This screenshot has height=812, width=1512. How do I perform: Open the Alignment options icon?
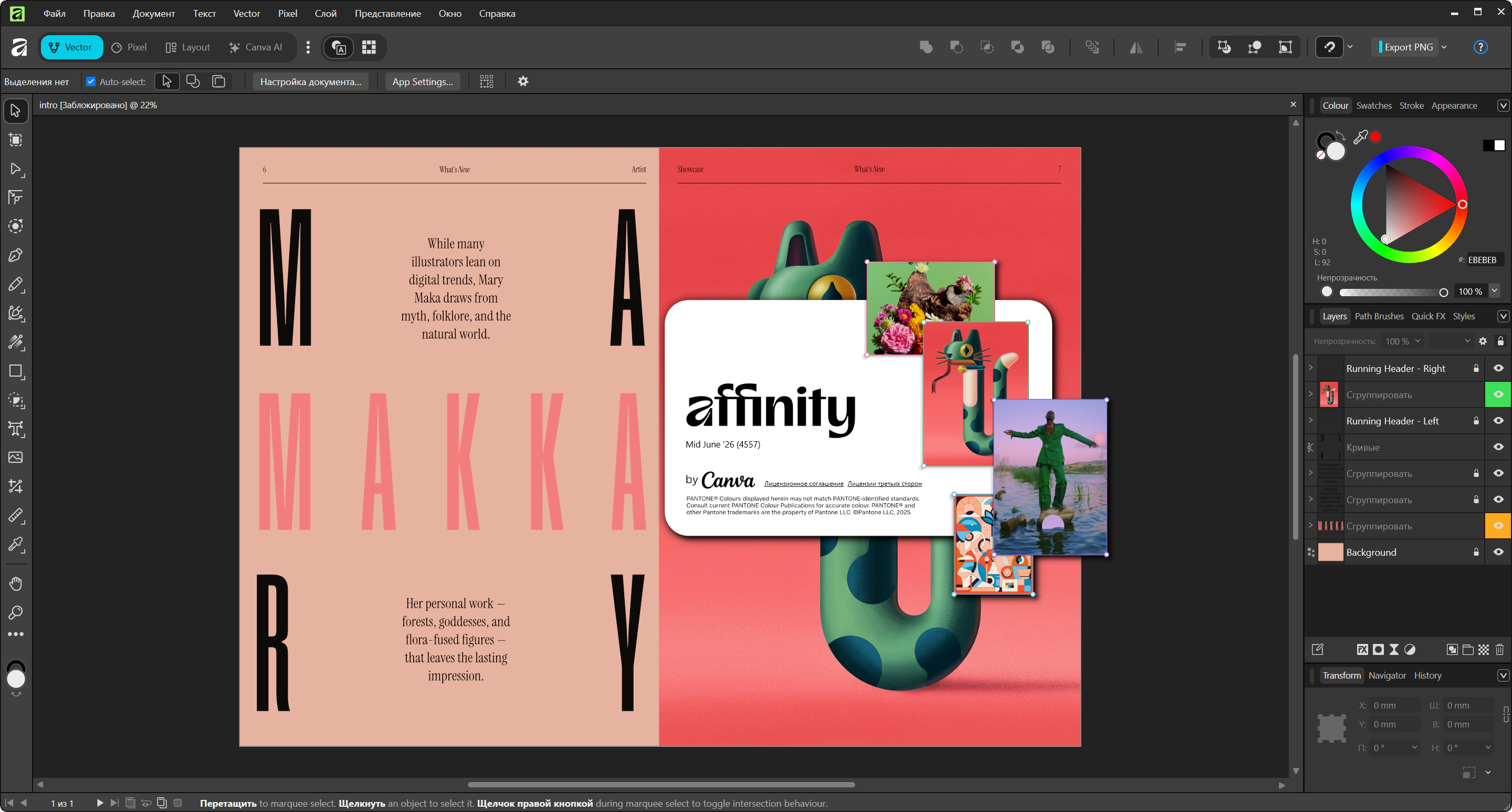(x=1180, y=47)
